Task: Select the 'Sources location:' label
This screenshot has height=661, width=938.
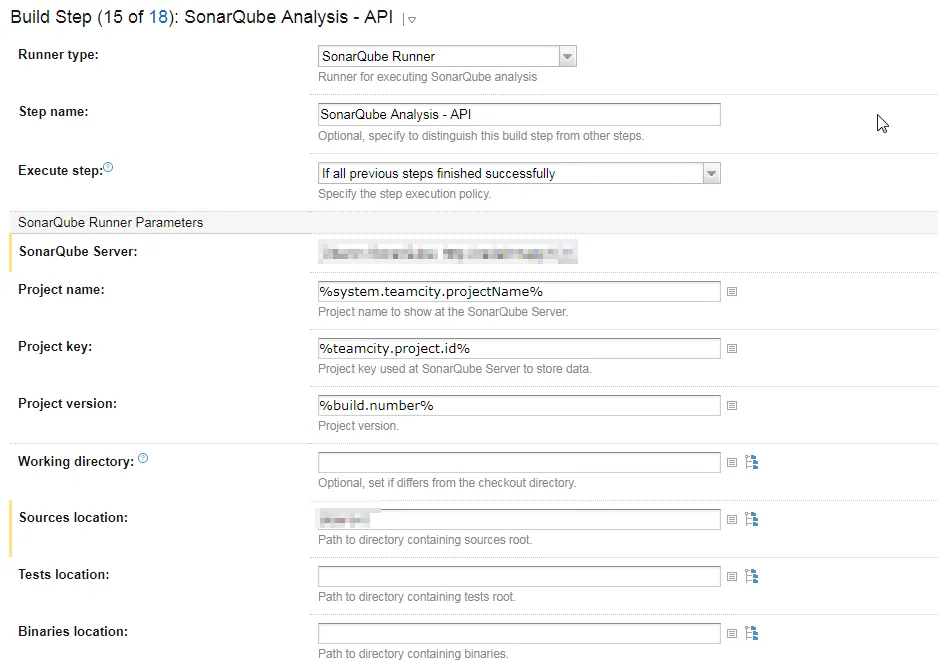Action: [x=73, y=517]
